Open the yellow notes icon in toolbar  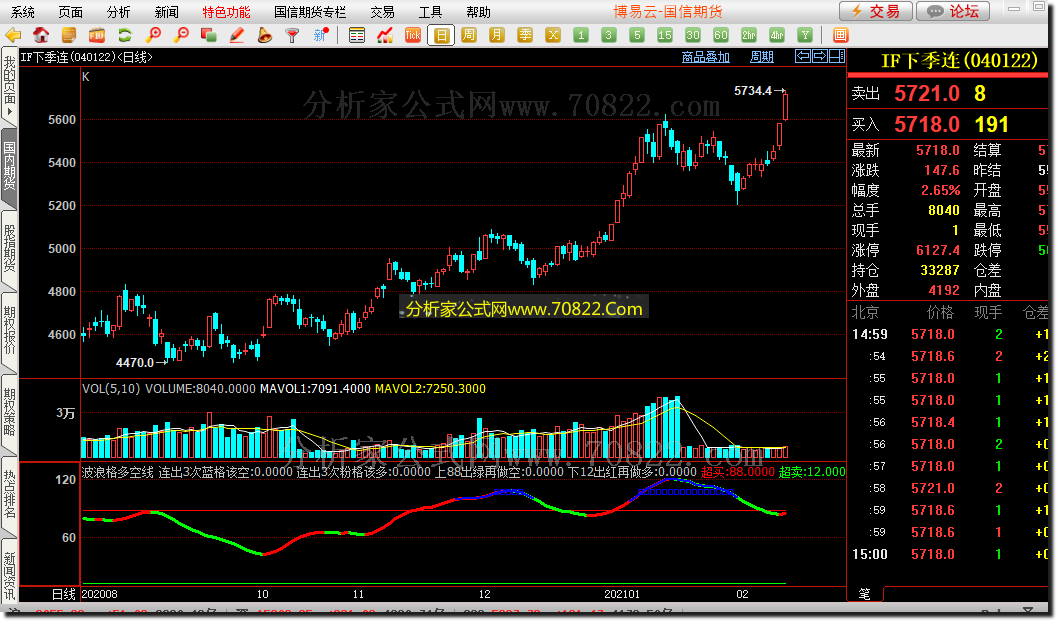point(69,35)
